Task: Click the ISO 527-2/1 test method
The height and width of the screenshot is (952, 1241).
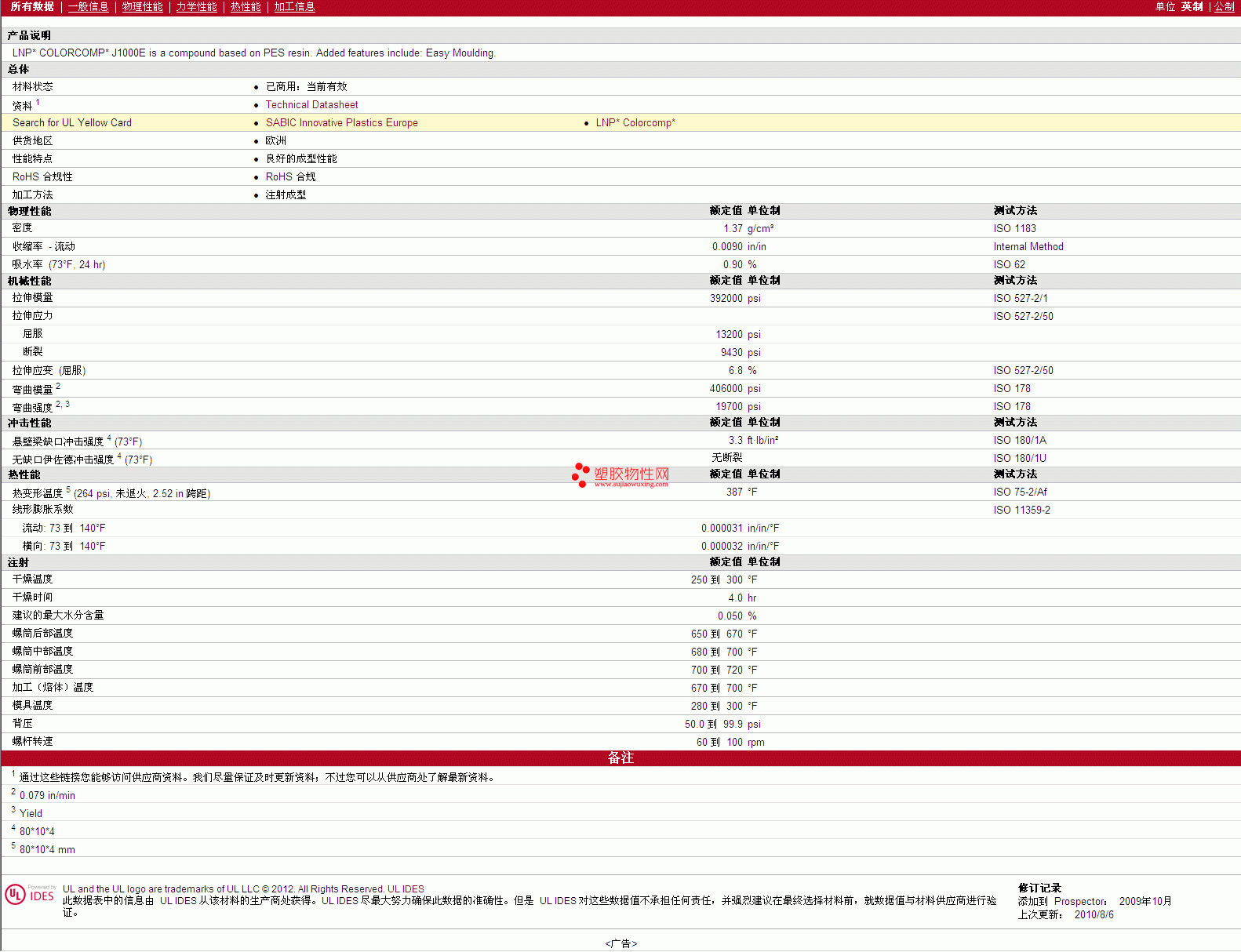Action: tap(1021, 298)
